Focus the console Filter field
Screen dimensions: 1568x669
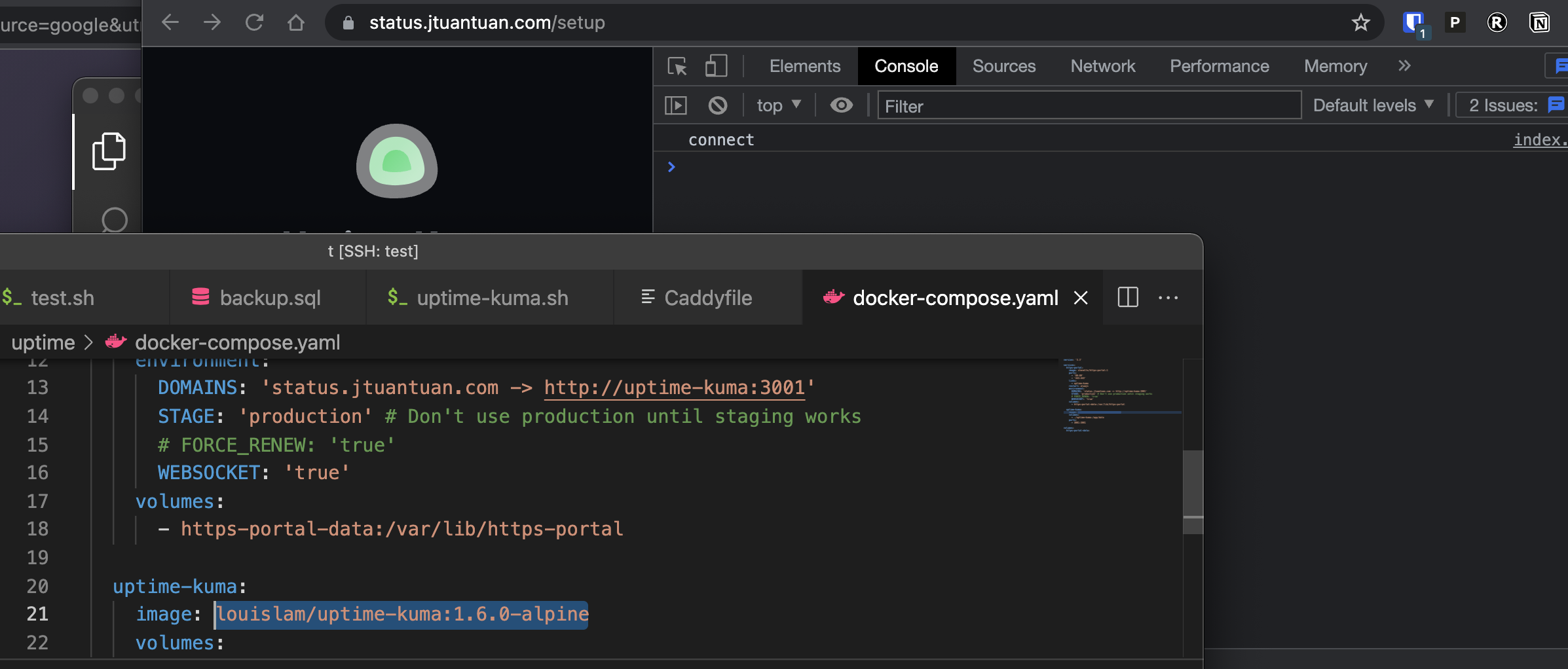(x=1089, y=105)
